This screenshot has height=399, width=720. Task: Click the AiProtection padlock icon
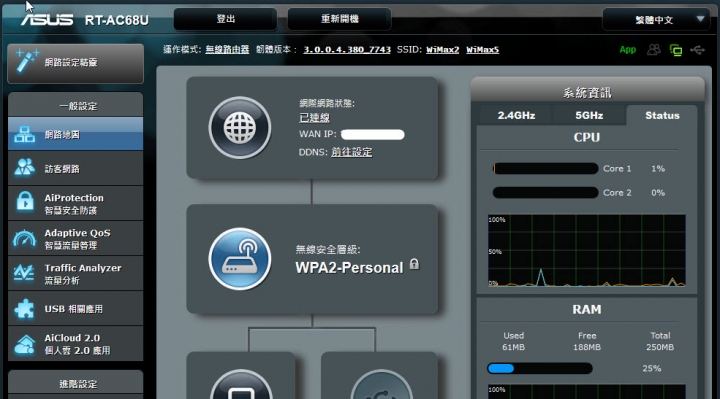tap(25, 202)
